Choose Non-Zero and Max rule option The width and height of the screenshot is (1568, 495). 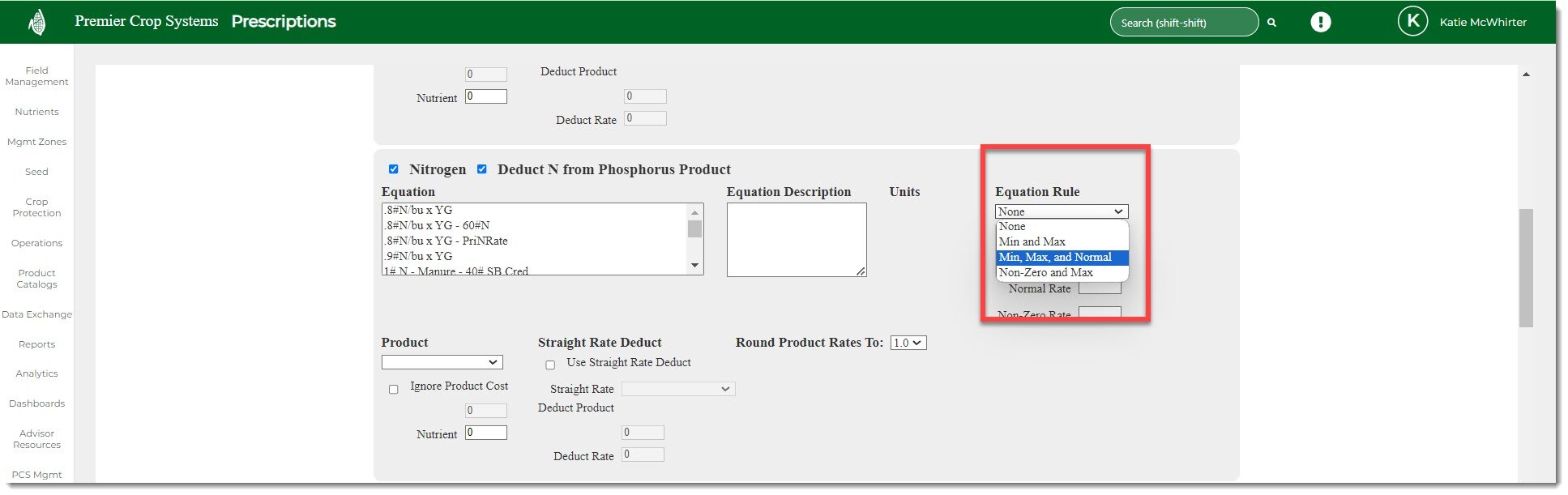pos(1045,272)
